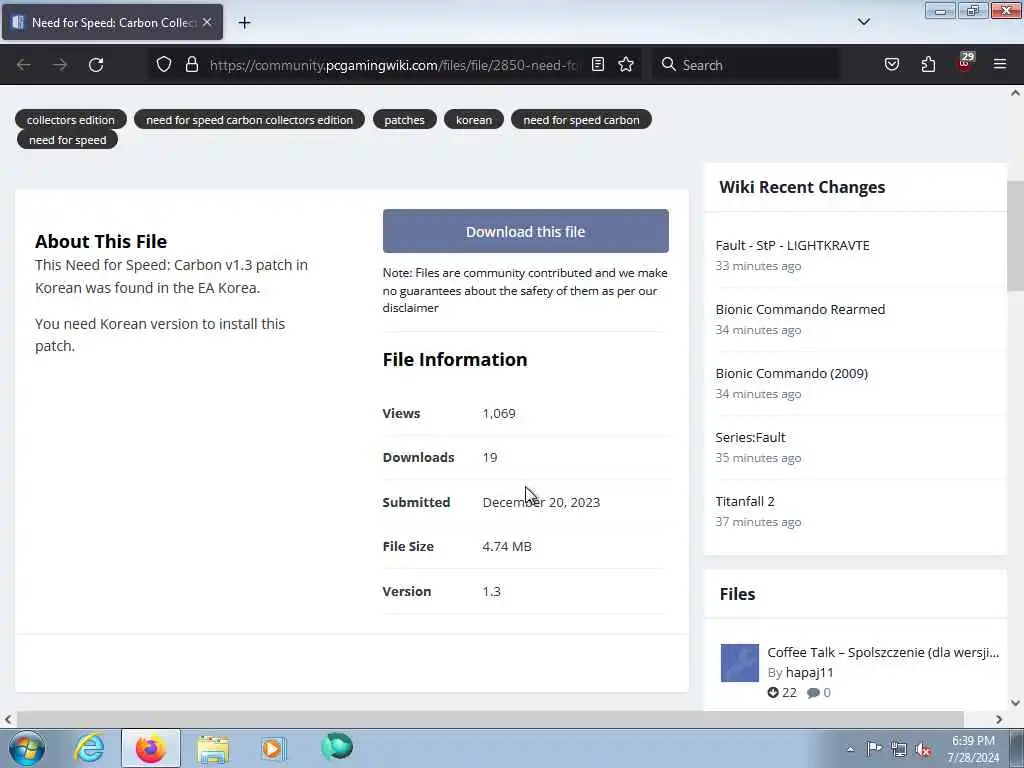
Task: Click the Submitted date December 20, 2023
Action: click(541, 502)
